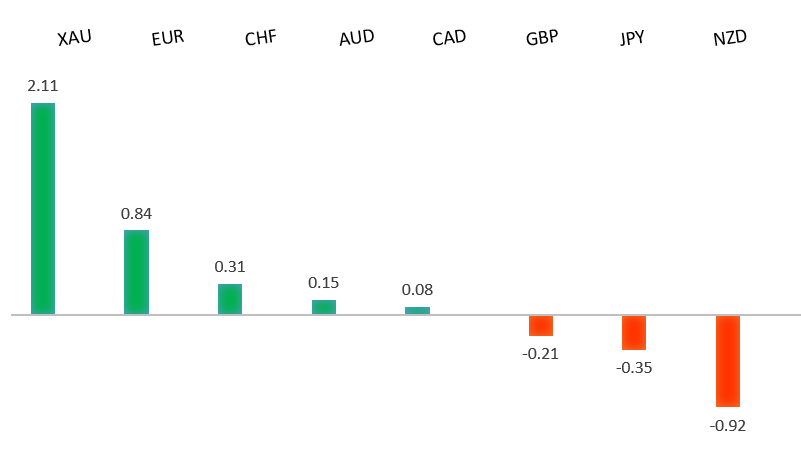Select the long orange NZD bar

tap(728, 361)
